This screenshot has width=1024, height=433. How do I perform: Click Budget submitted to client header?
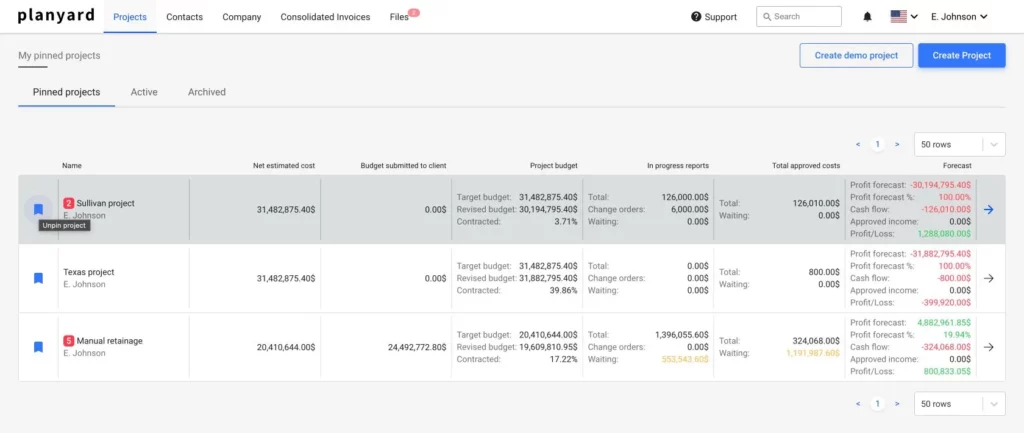404,166
